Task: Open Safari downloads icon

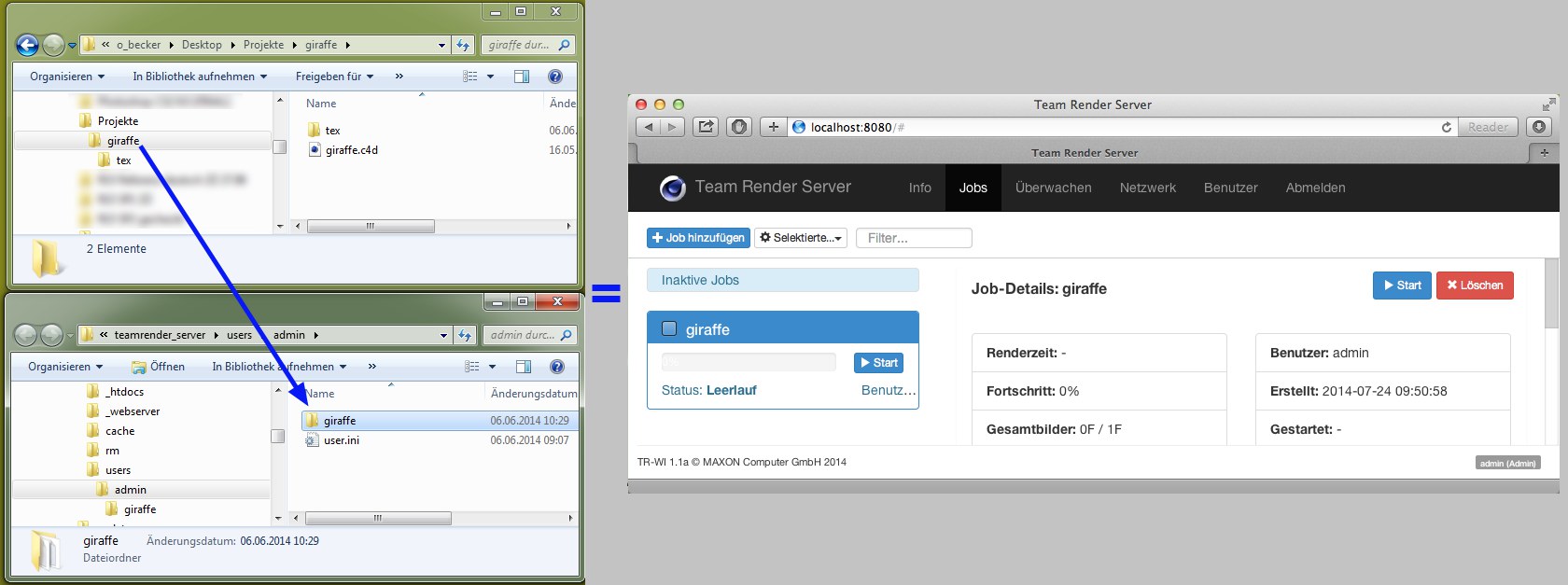Action: point(1539,127)
